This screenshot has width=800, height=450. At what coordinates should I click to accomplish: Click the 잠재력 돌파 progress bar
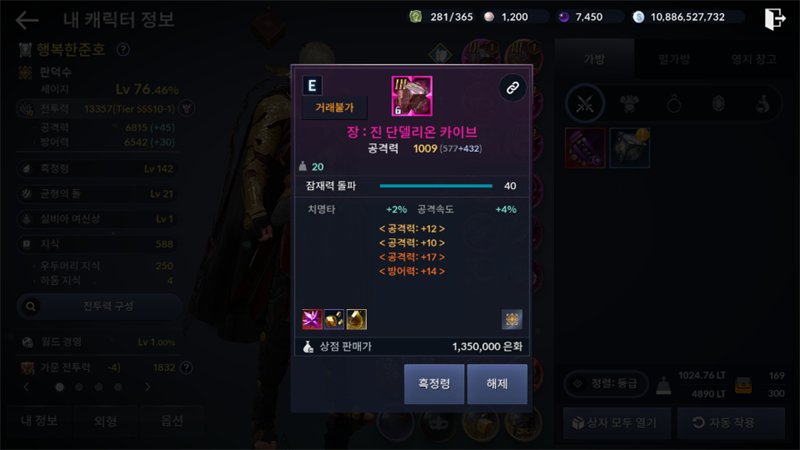click(436, 186)
